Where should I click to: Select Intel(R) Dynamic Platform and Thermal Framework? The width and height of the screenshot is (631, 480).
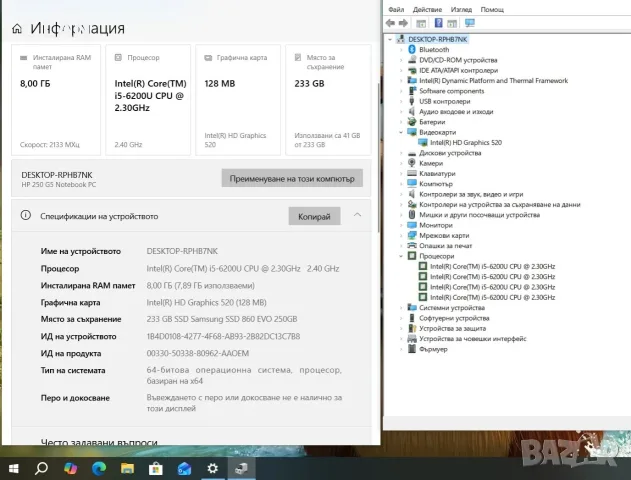point(493,80)
